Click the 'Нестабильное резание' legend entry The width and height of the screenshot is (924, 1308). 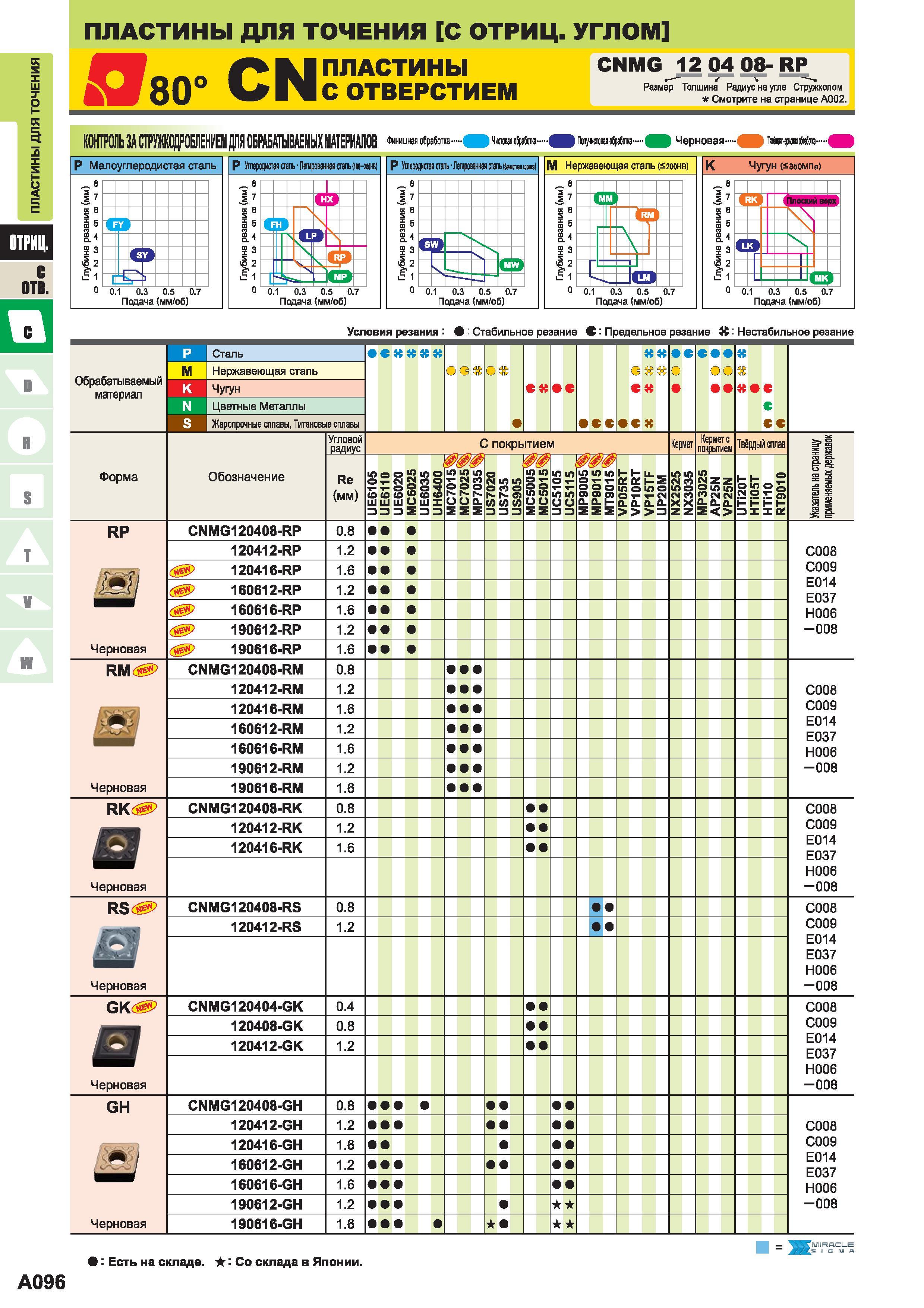pyautogui.click(x=786, y=331)
